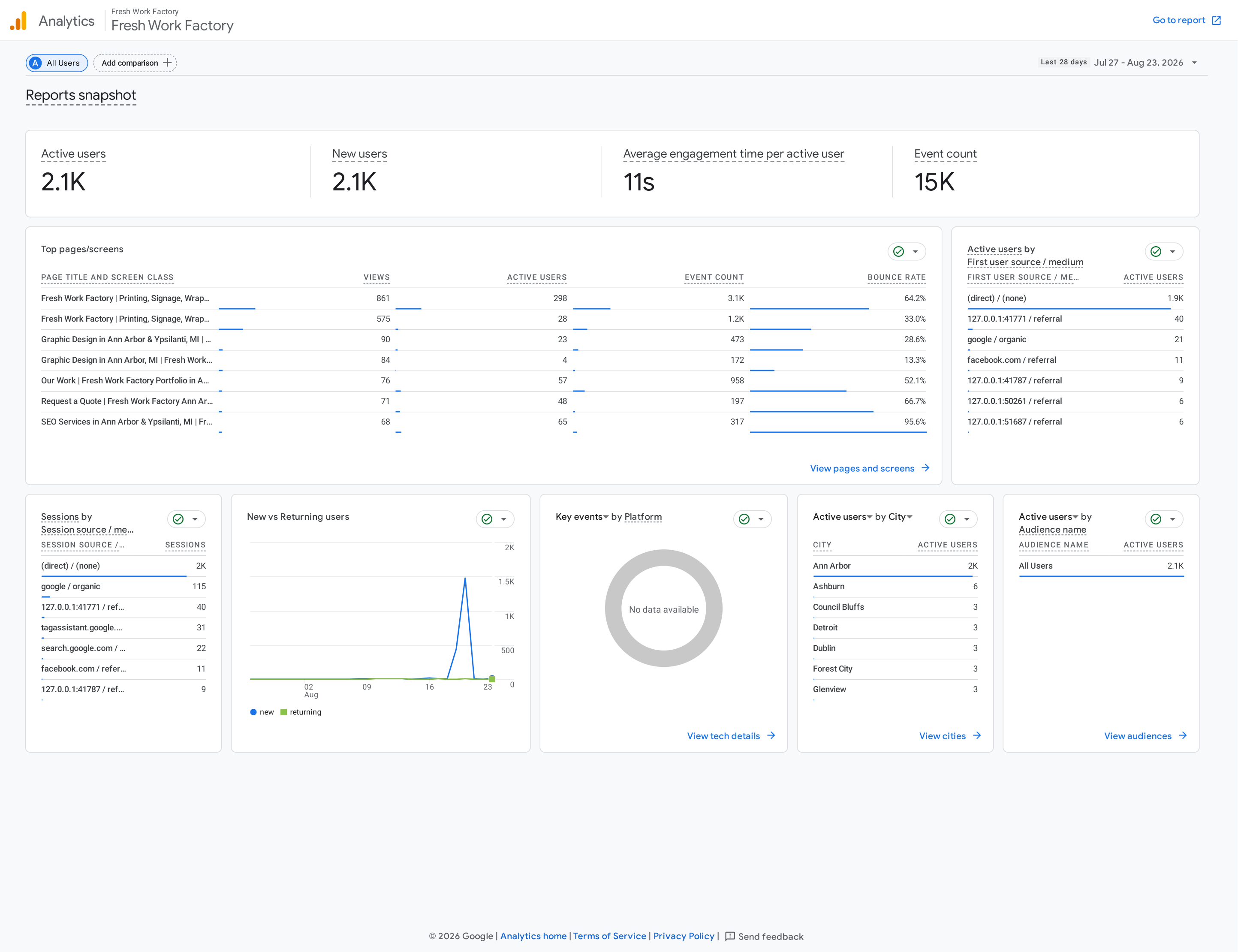The height and width of the screenshot is (952, 1238).
Task: Click the green check icon in Active users by City card
Action: click(x=950, y=519)
